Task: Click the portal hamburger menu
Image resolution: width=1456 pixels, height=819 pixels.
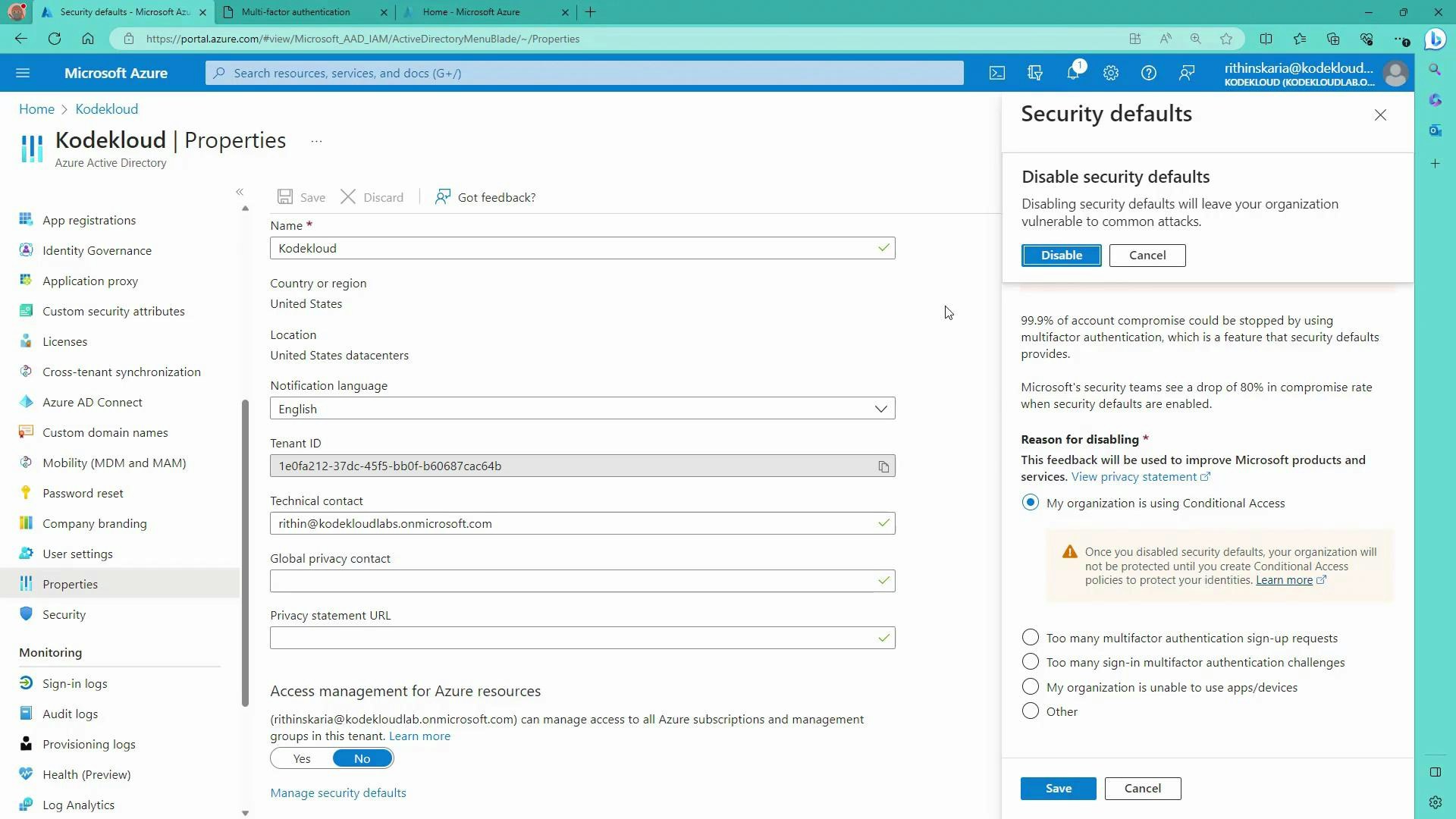Action: [x=23, y=72]
